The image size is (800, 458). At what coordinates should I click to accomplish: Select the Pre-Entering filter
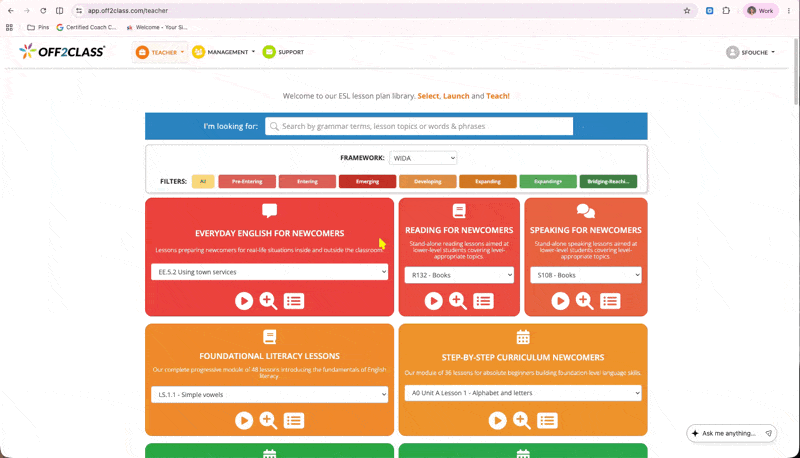coord(247,182)
